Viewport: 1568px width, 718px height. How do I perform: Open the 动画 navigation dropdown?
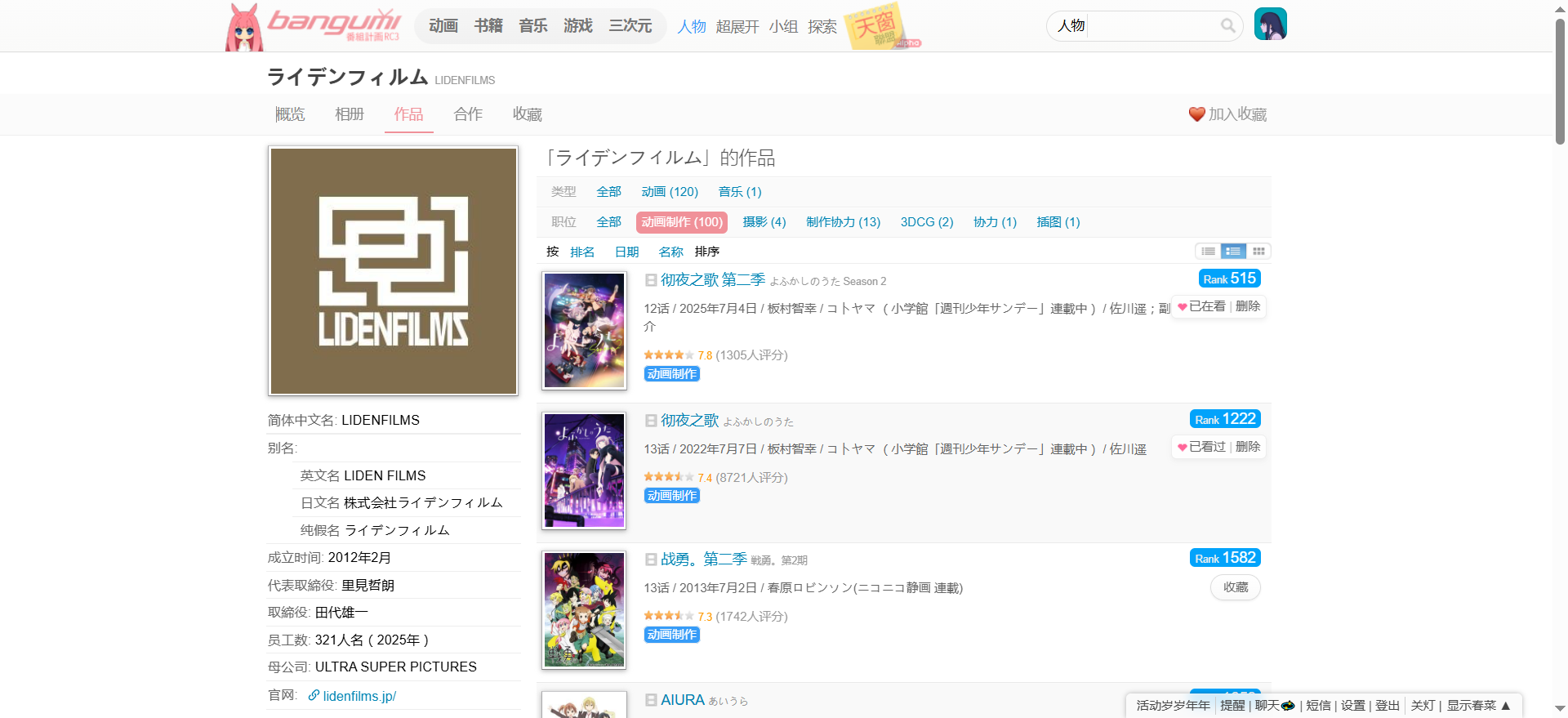443,26
